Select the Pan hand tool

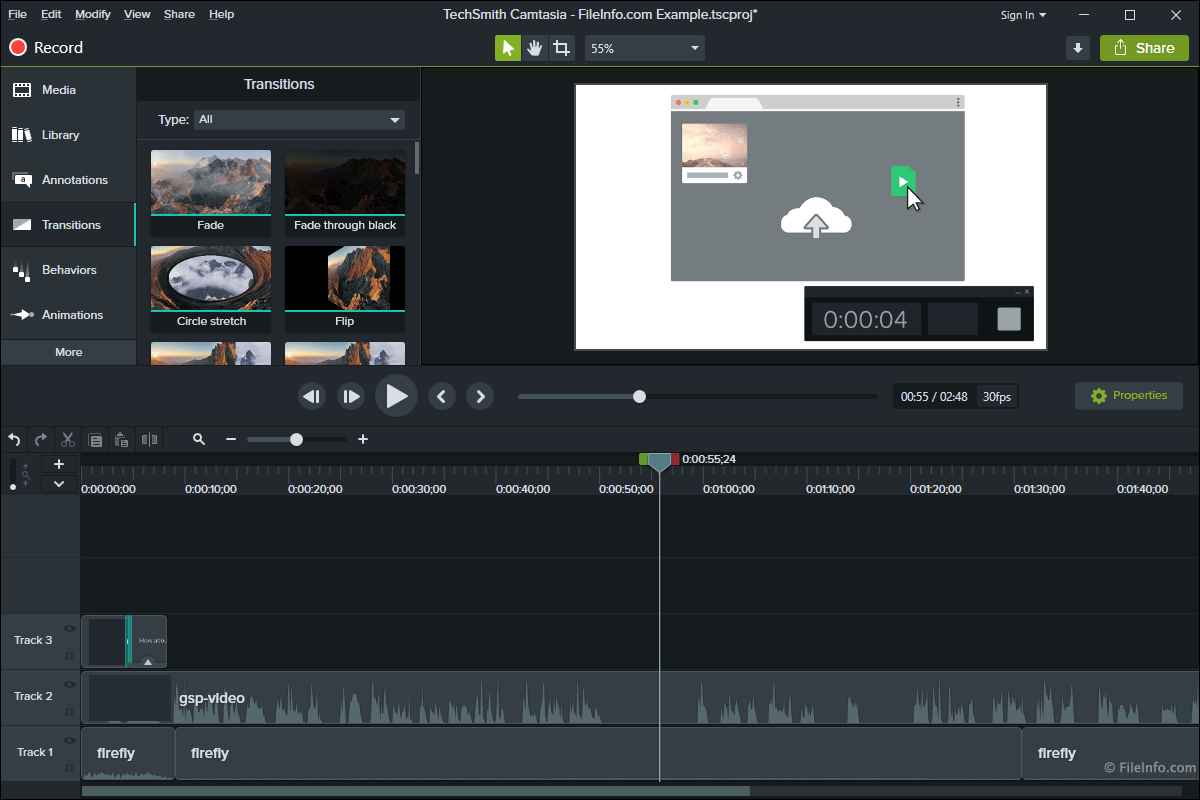pyautogui.click(x=535, y=48)
